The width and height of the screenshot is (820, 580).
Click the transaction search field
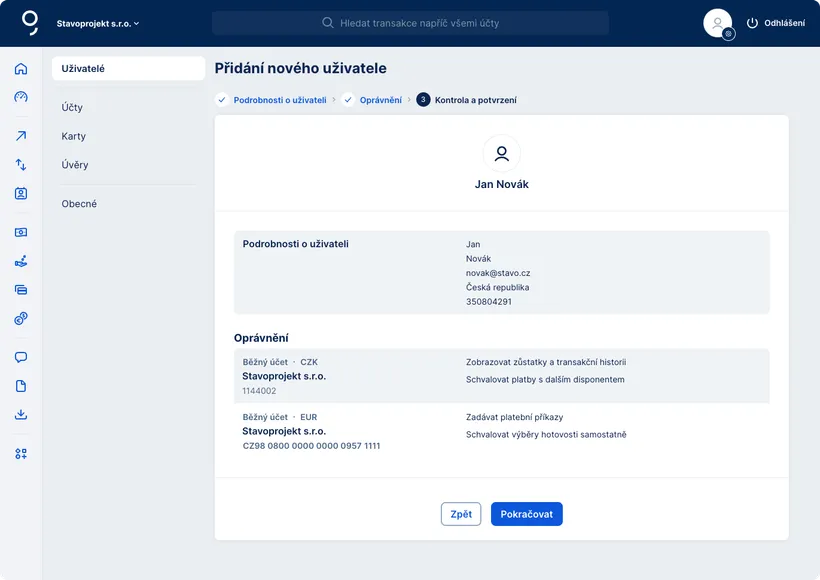click(410, 23)
